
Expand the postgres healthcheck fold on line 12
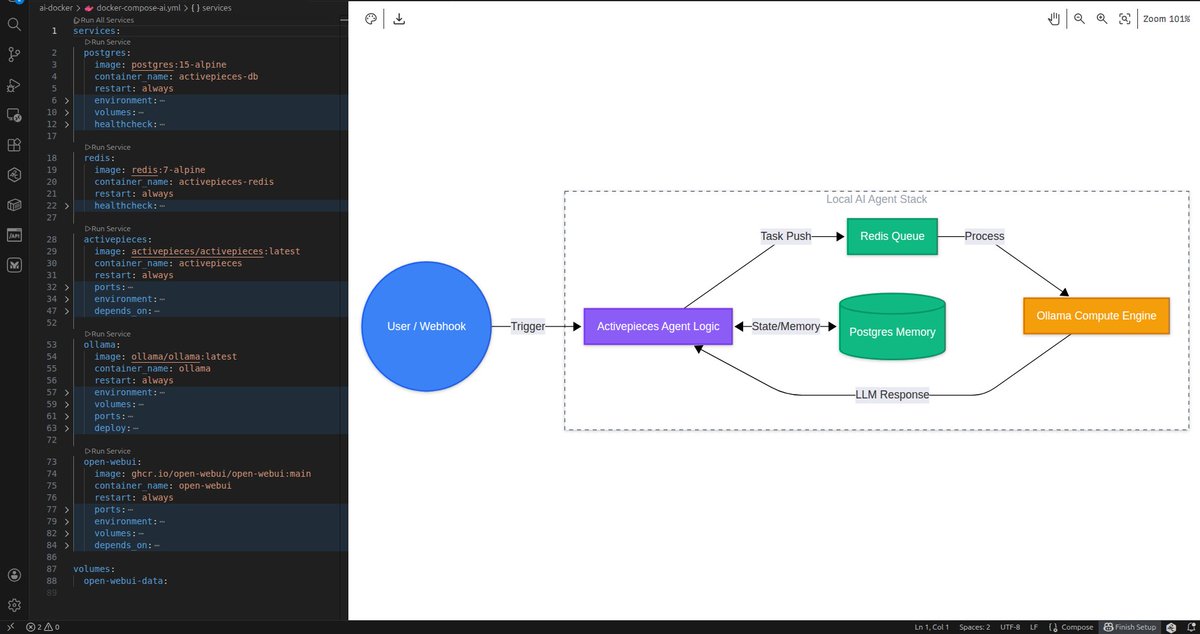pyautogui.click(x=67, y=124)
